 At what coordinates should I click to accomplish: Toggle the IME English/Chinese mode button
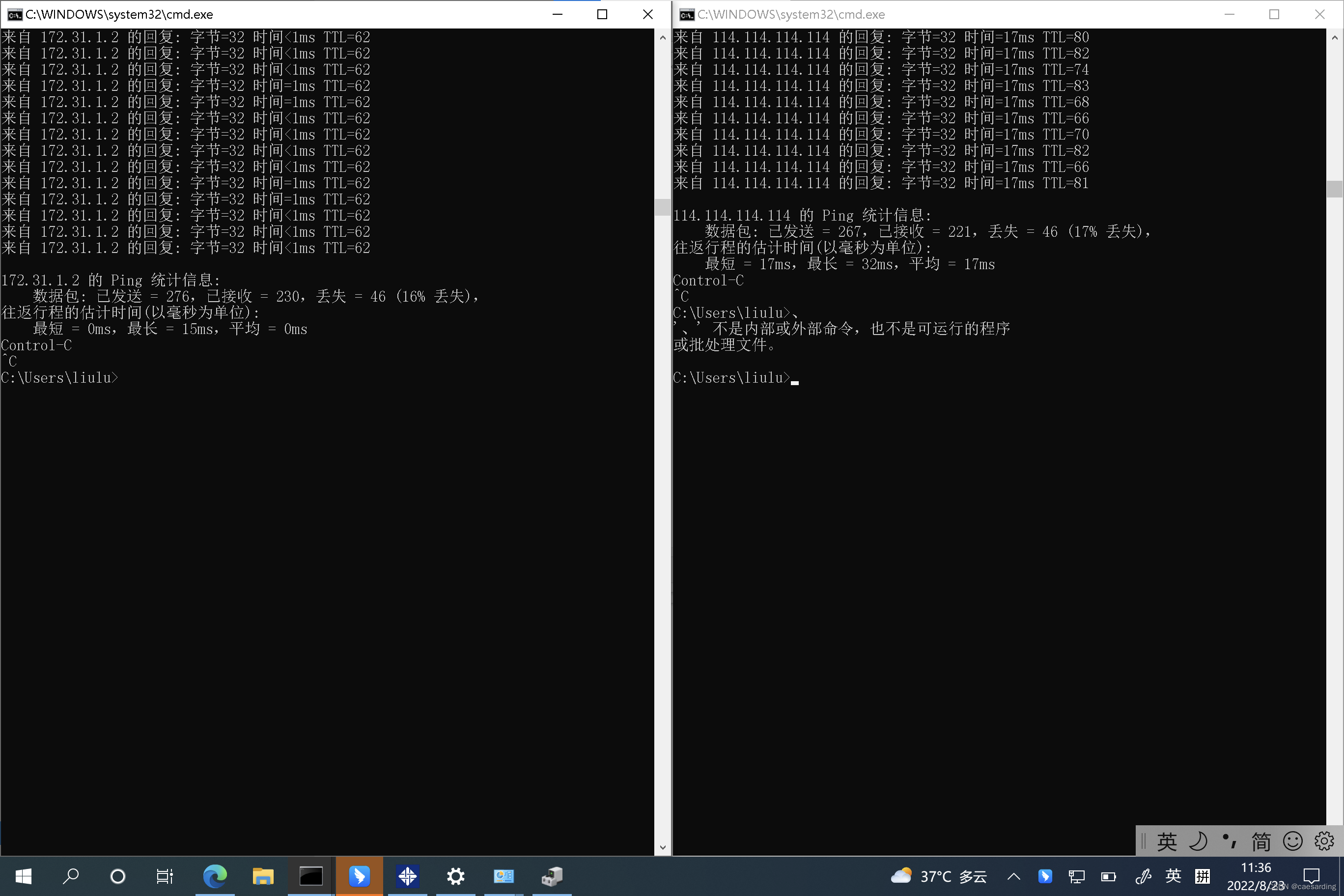click(x=1167, y=841)
